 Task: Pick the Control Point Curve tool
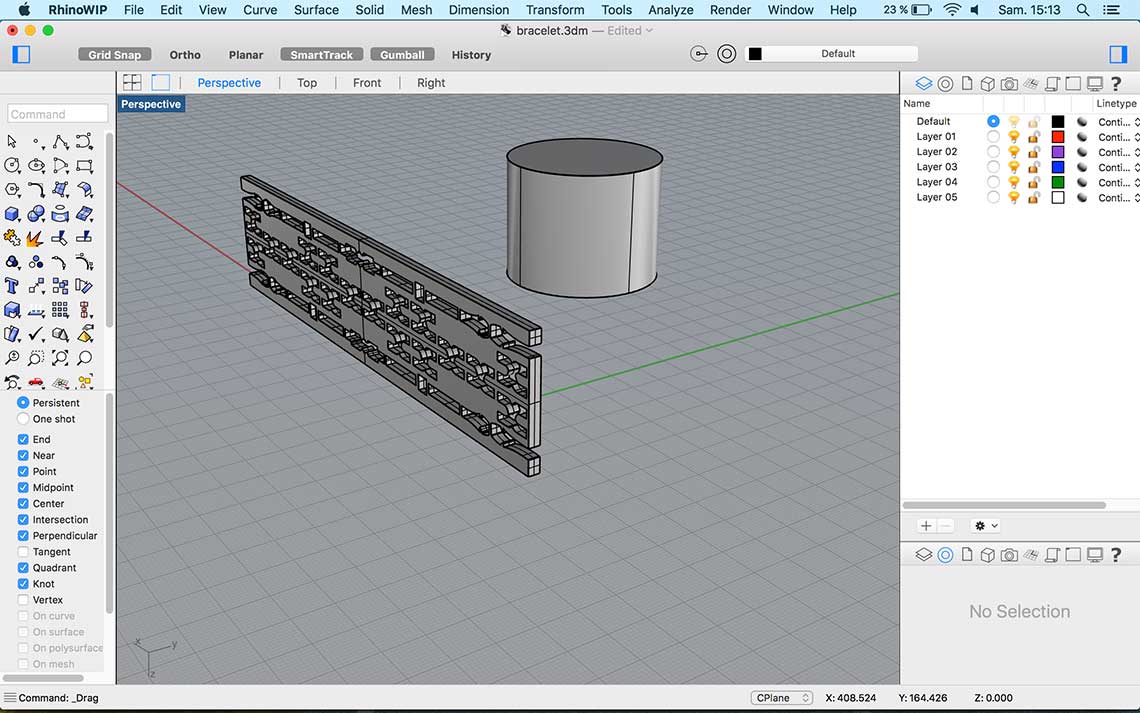(x=84, y=141)
